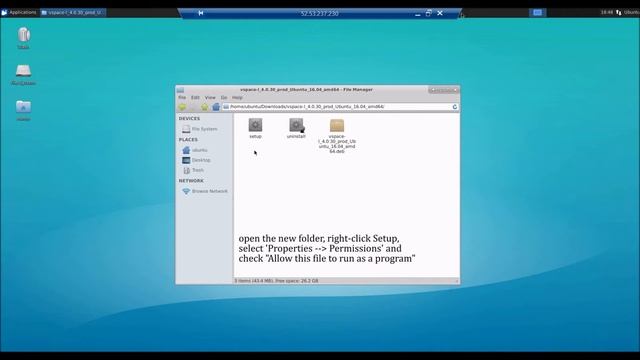Open the Help menu
The height and width of the screenshot is (360, 640).
coord(237,98)
